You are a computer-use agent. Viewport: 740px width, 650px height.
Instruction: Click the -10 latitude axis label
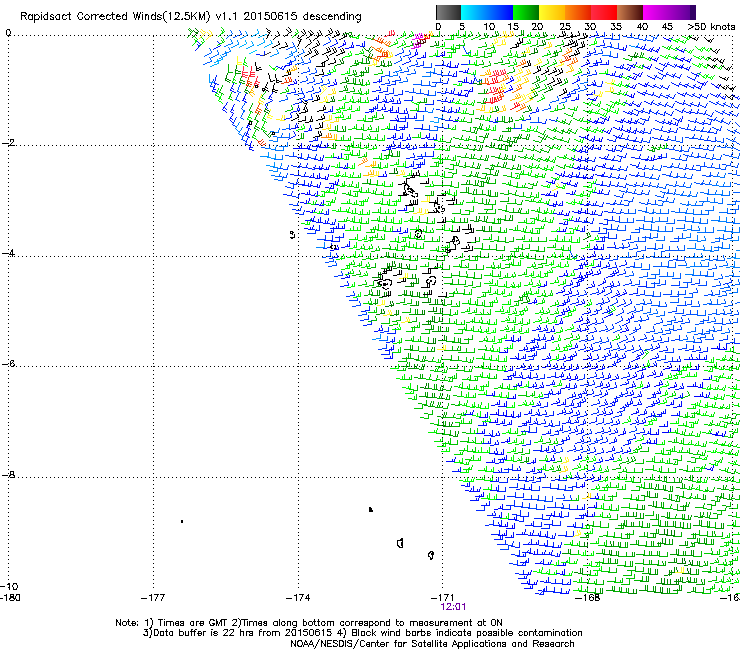(x=9, y=586)
